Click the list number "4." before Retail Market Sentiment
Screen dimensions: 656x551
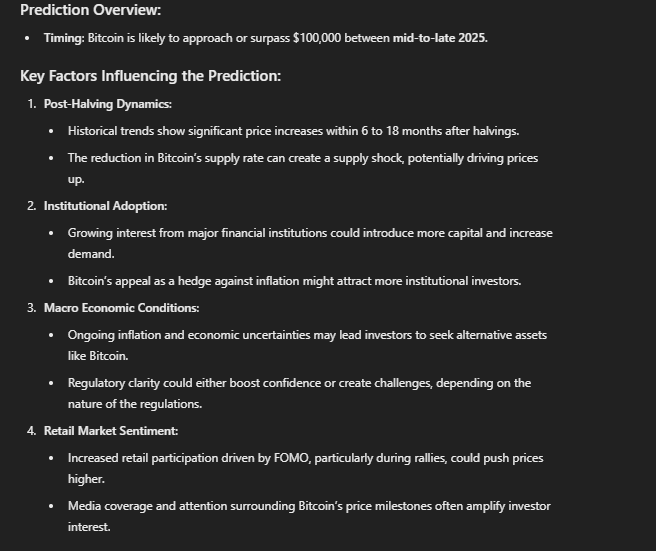tap(32, 431)
